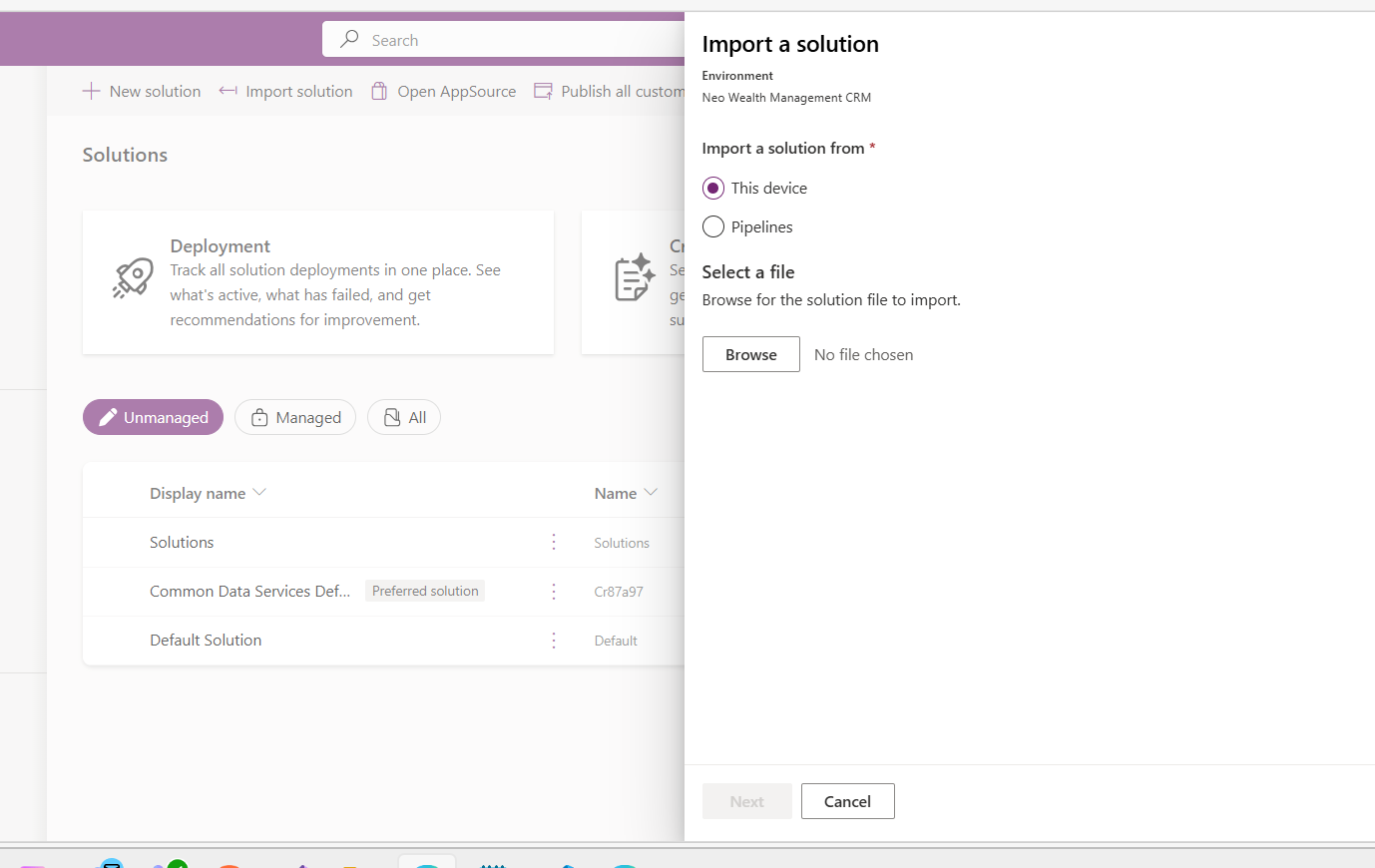
Task: Click the Publish all customizations icon
Action: 543,91
